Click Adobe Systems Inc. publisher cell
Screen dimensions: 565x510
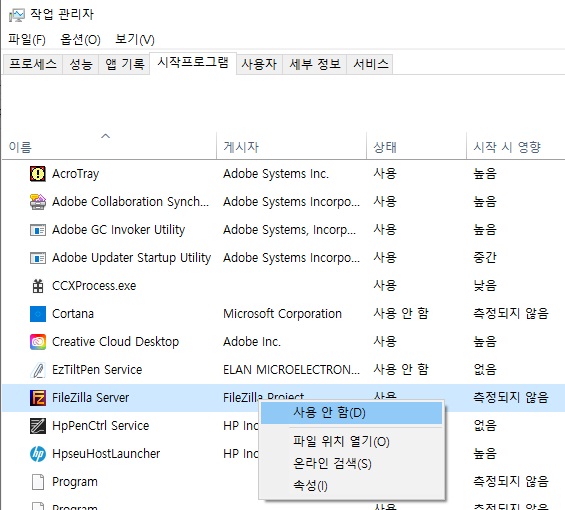coord(276,174)
